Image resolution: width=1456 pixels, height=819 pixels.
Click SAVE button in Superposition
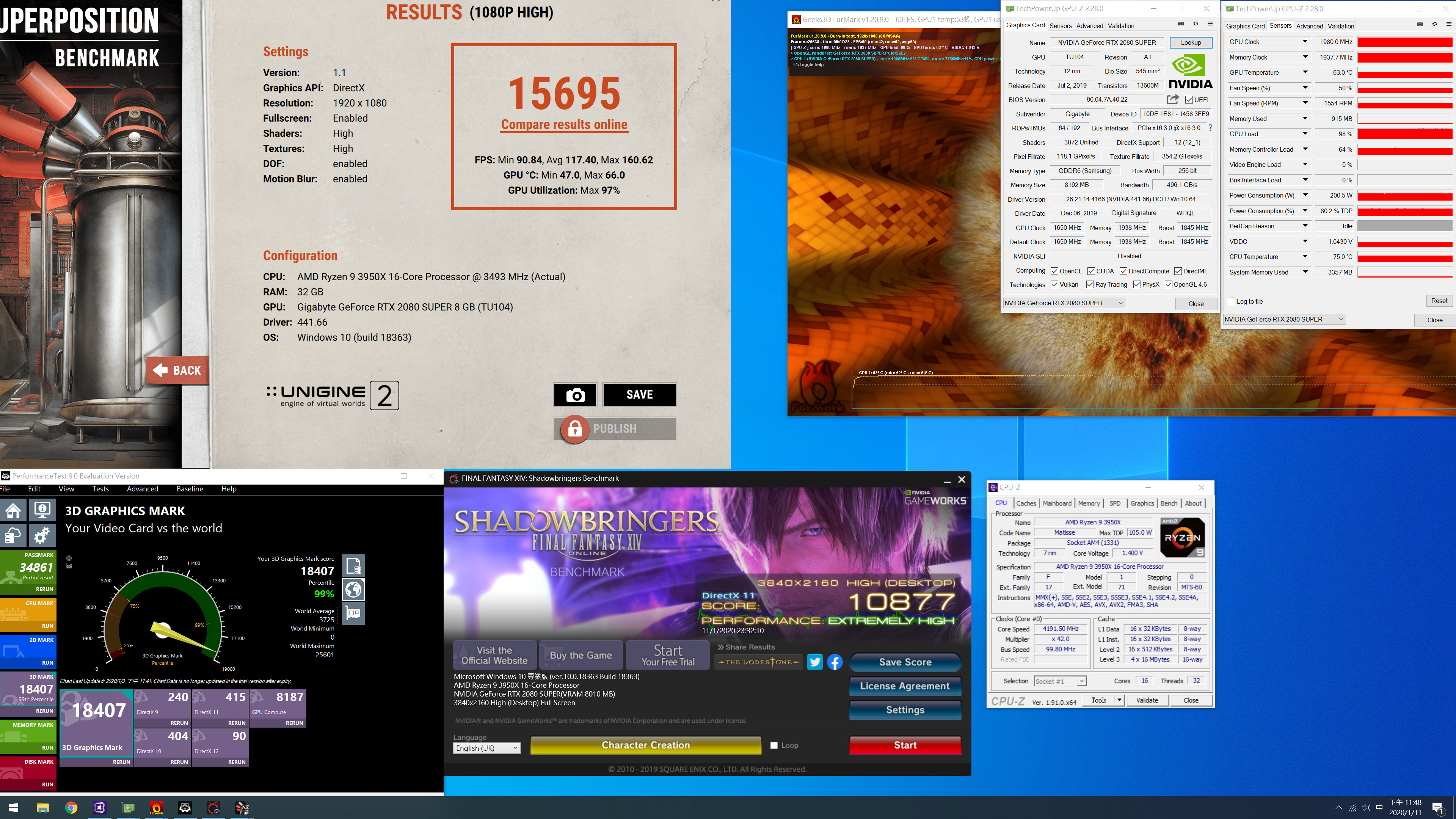click(x=639, y=394)
